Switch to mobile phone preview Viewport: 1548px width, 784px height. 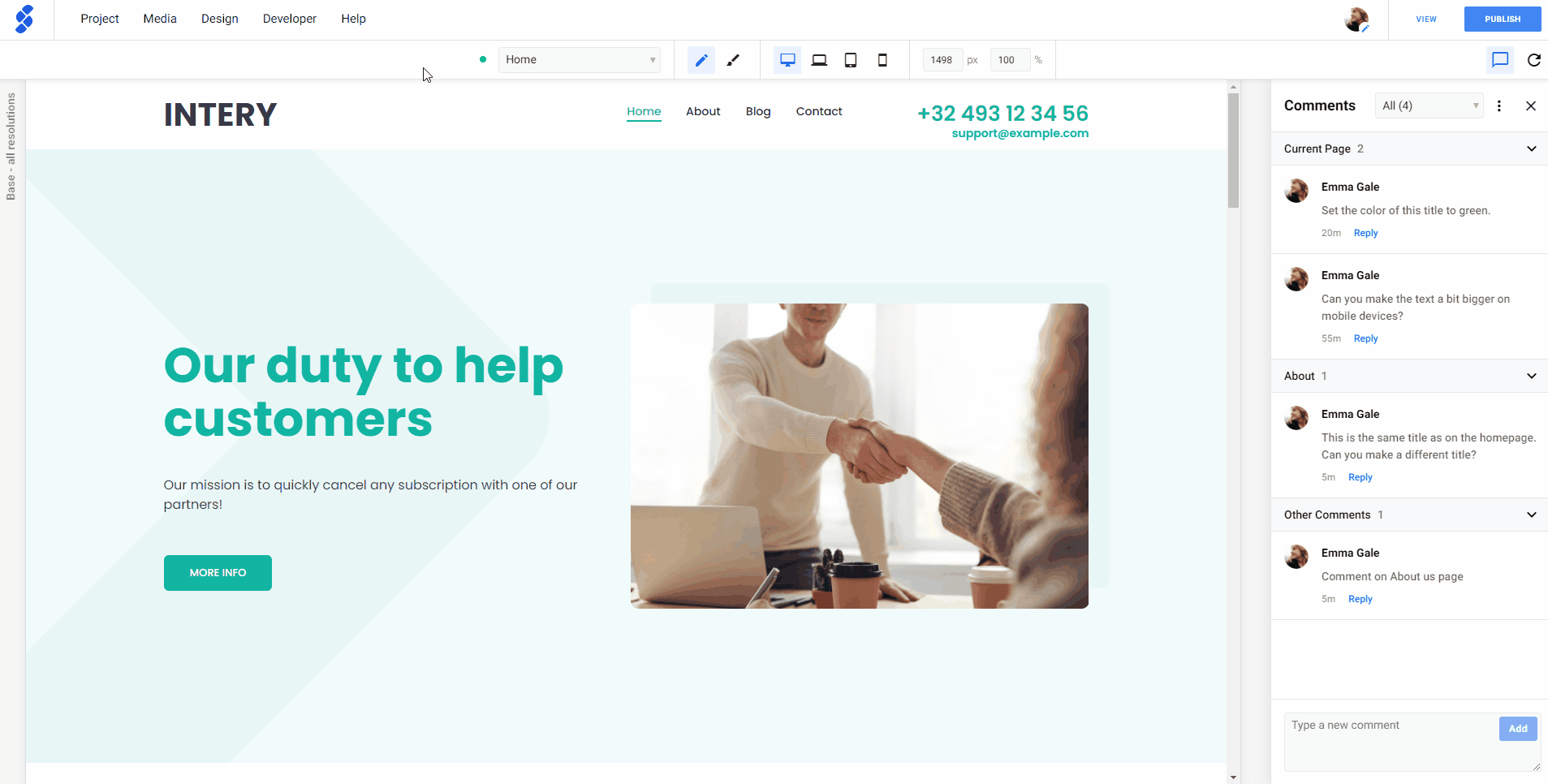click(882, 60)
